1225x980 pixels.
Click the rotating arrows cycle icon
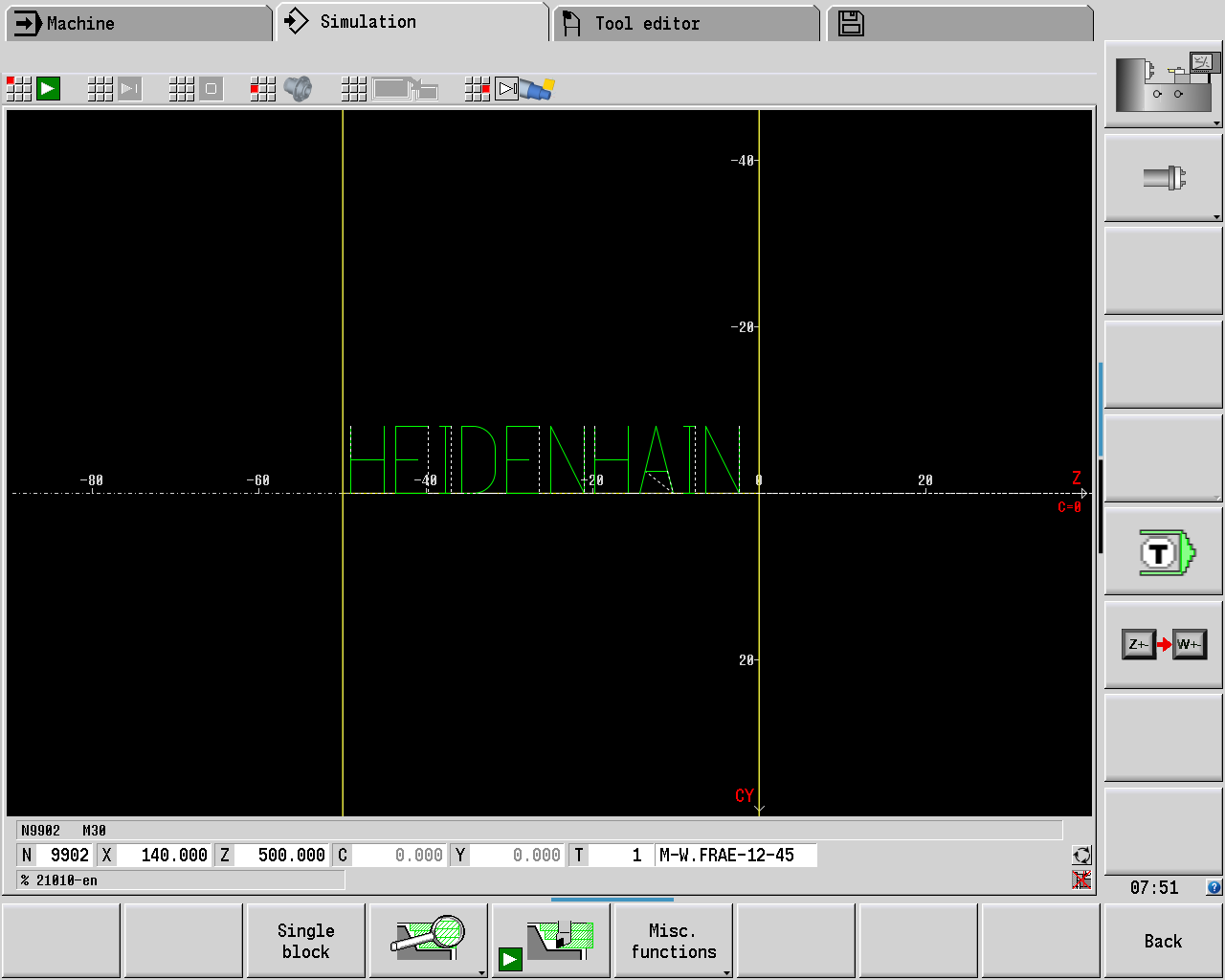(x=1081, y=856)
